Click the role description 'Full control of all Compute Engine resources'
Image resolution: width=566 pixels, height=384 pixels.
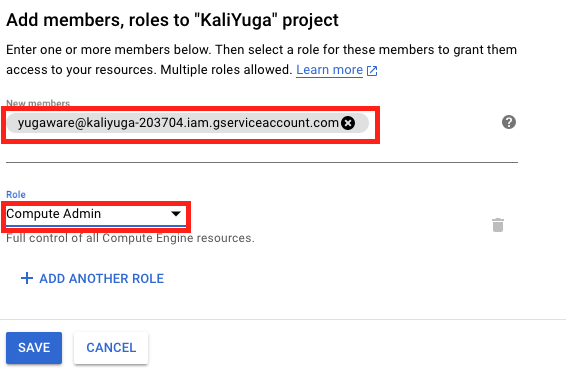click(130, 238)
